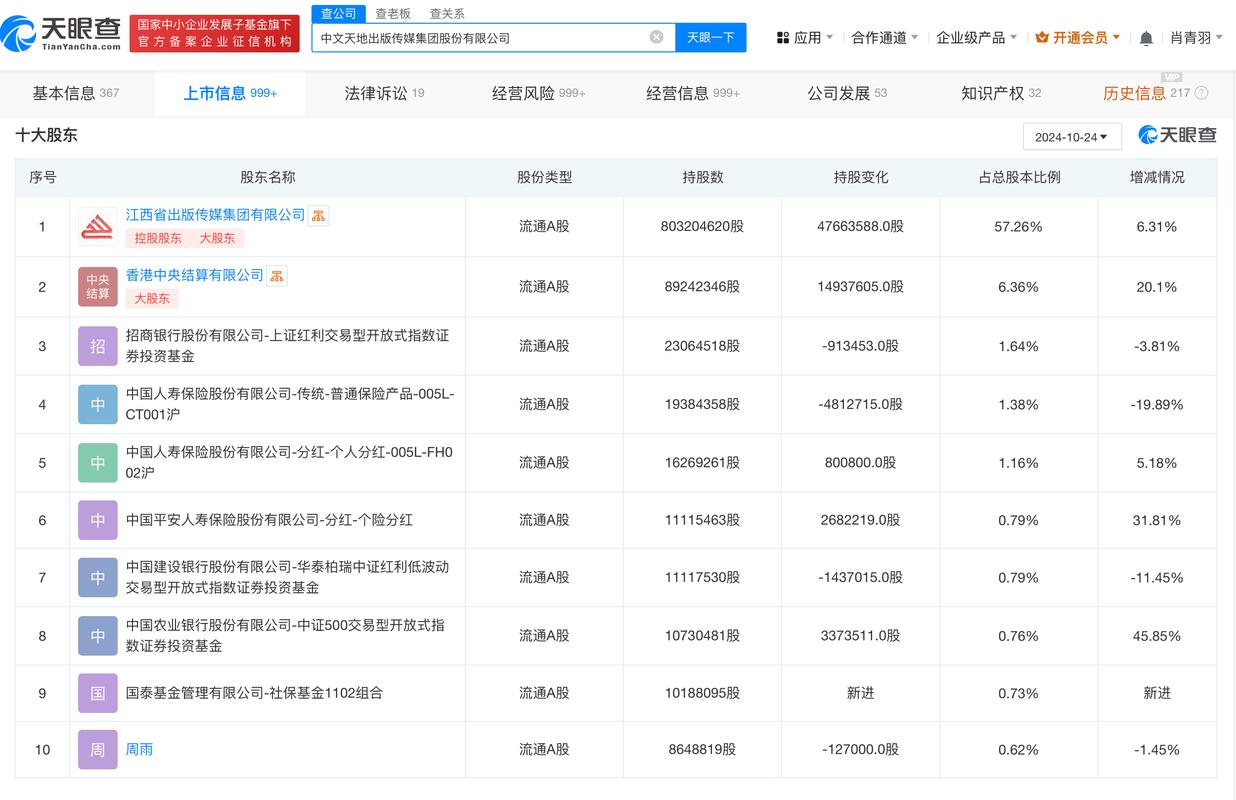Click the 中央结算 avatar icon
The height and width of the screenshot is (800, 1236).
98,287
